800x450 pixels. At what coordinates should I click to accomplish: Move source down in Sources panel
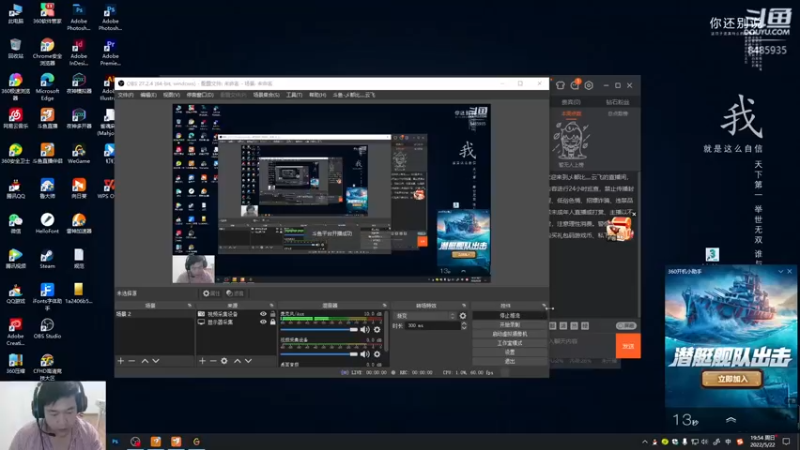pos(248,361)
